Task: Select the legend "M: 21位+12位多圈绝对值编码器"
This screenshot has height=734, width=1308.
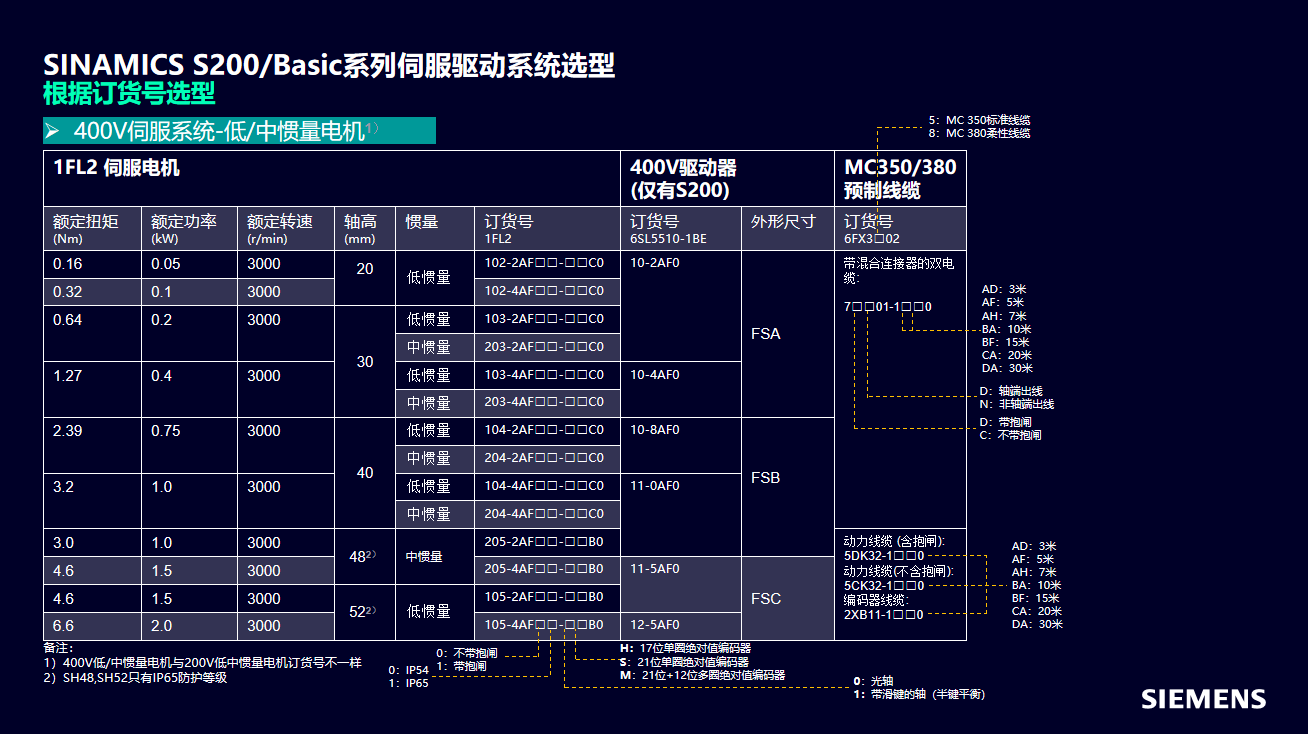Action: 702,675
